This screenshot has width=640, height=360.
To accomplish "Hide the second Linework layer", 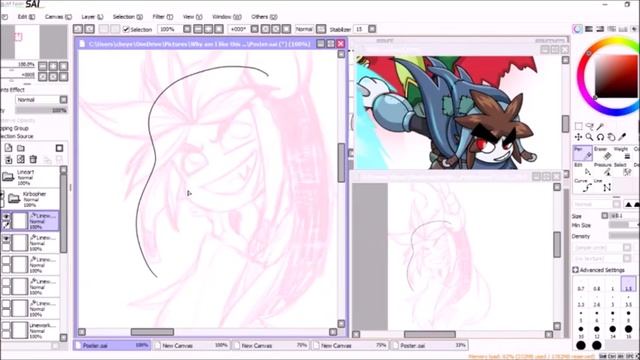I will [6, 238].
